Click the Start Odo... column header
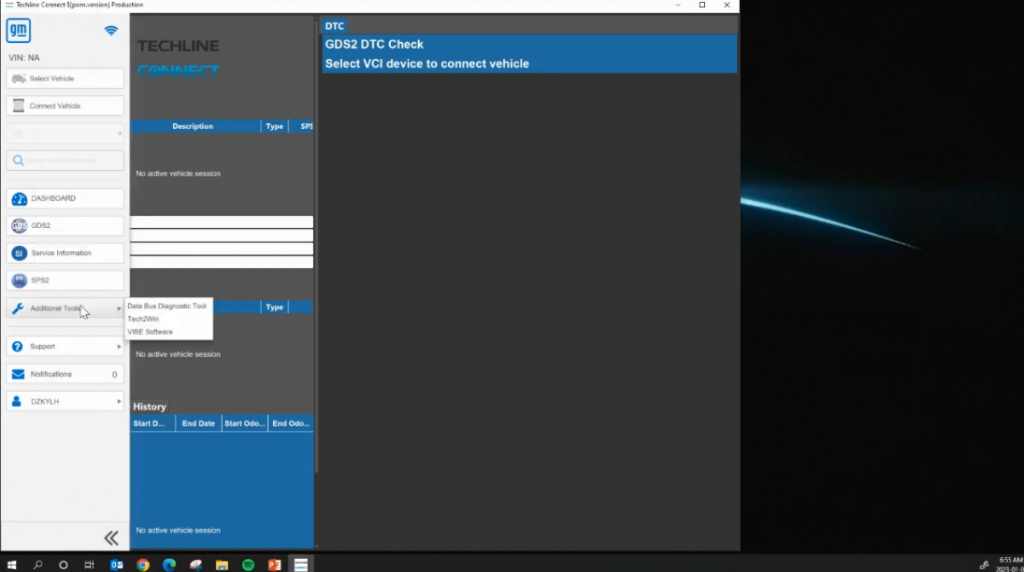 click(x=244, y=423)
